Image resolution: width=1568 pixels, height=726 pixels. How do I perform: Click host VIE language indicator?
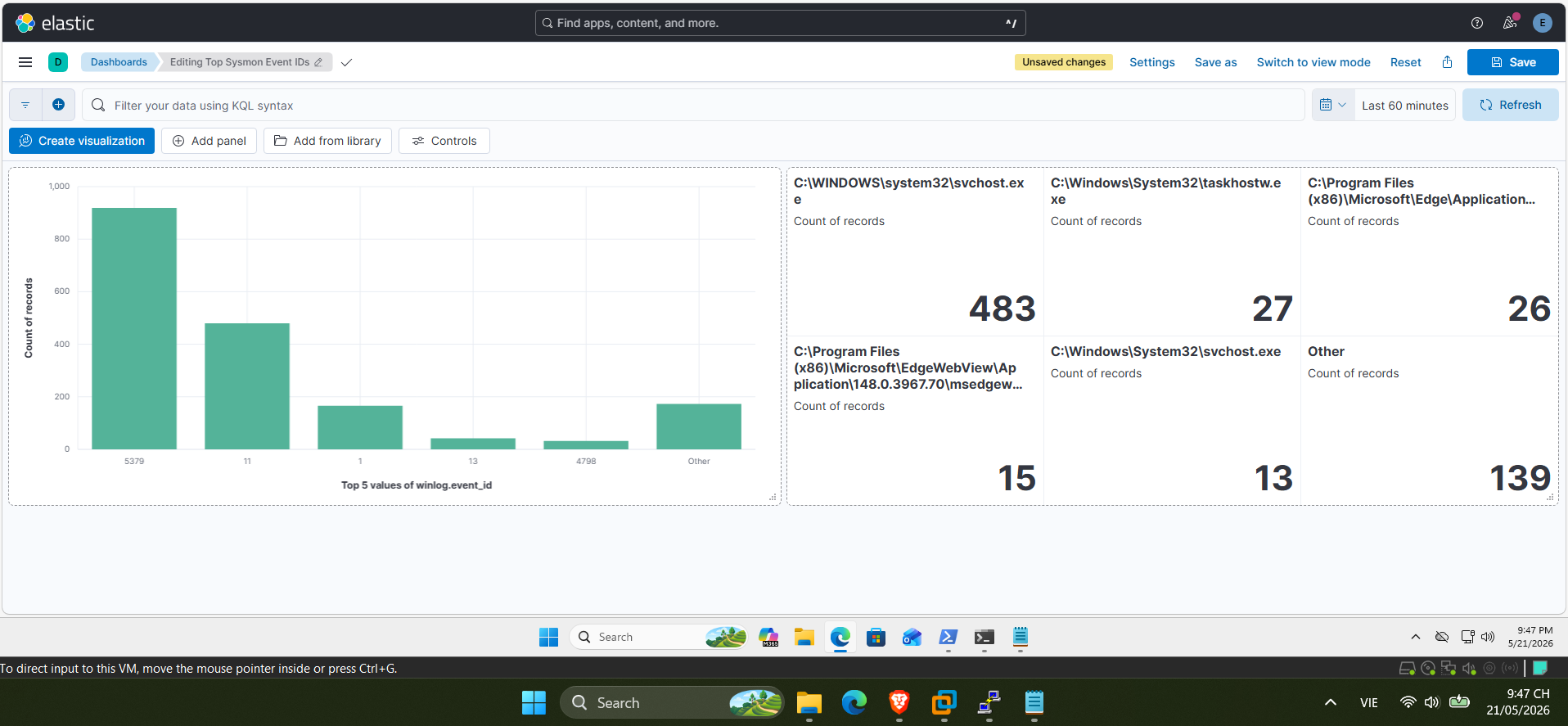click(1369, 702)
